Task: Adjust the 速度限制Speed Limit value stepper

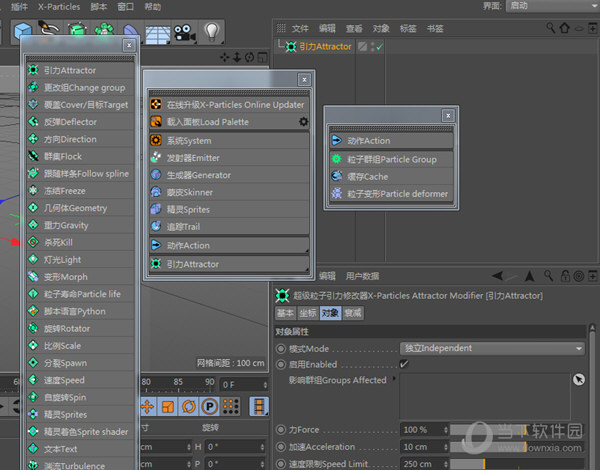Action: coord(446,464)
